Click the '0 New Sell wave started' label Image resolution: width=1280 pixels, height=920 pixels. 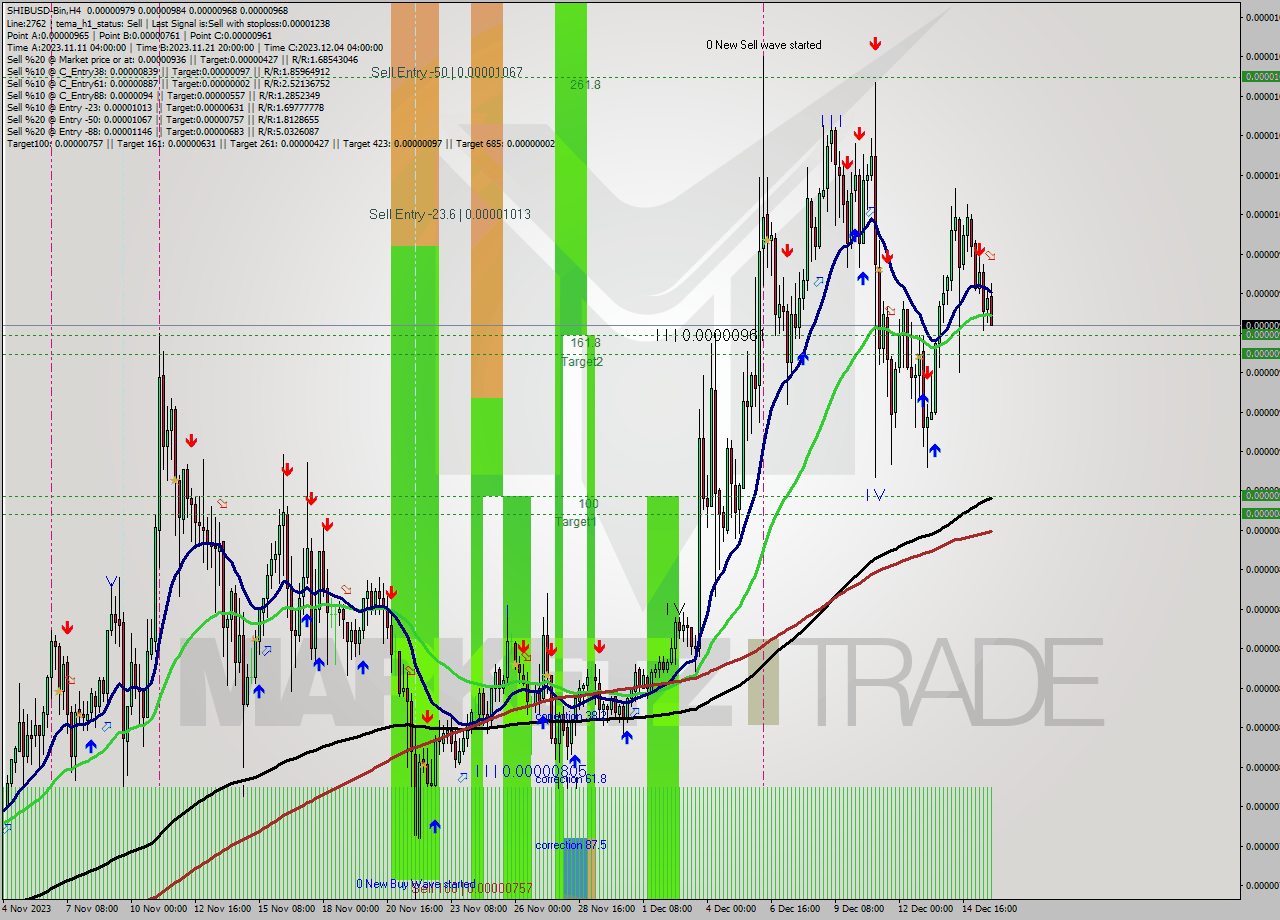[x=764, y=45]
